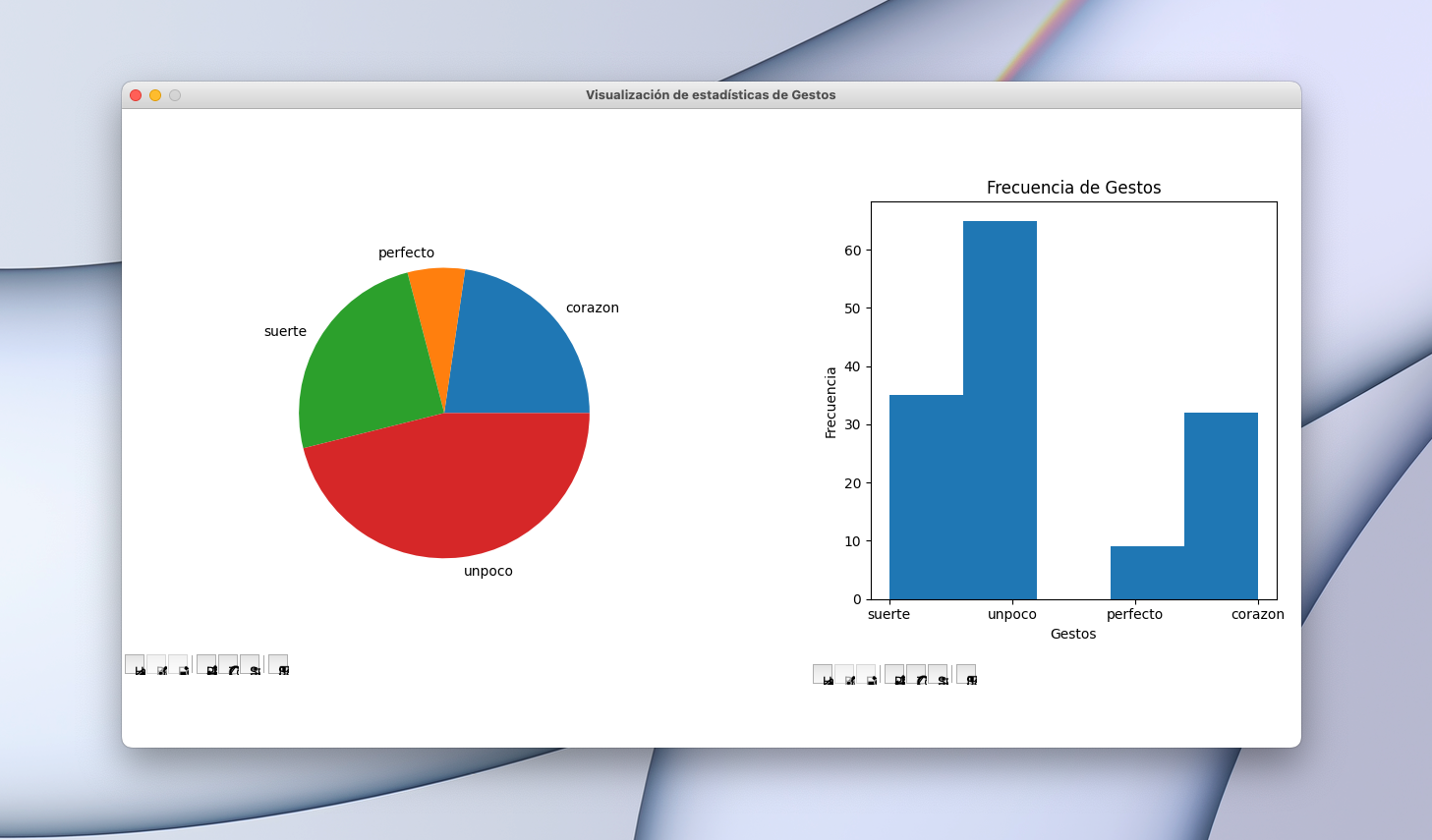Click the window title 'Visualización de estadísticas de Gestos'
Viewport: 1432px width, 840px height.
(711, 95)
